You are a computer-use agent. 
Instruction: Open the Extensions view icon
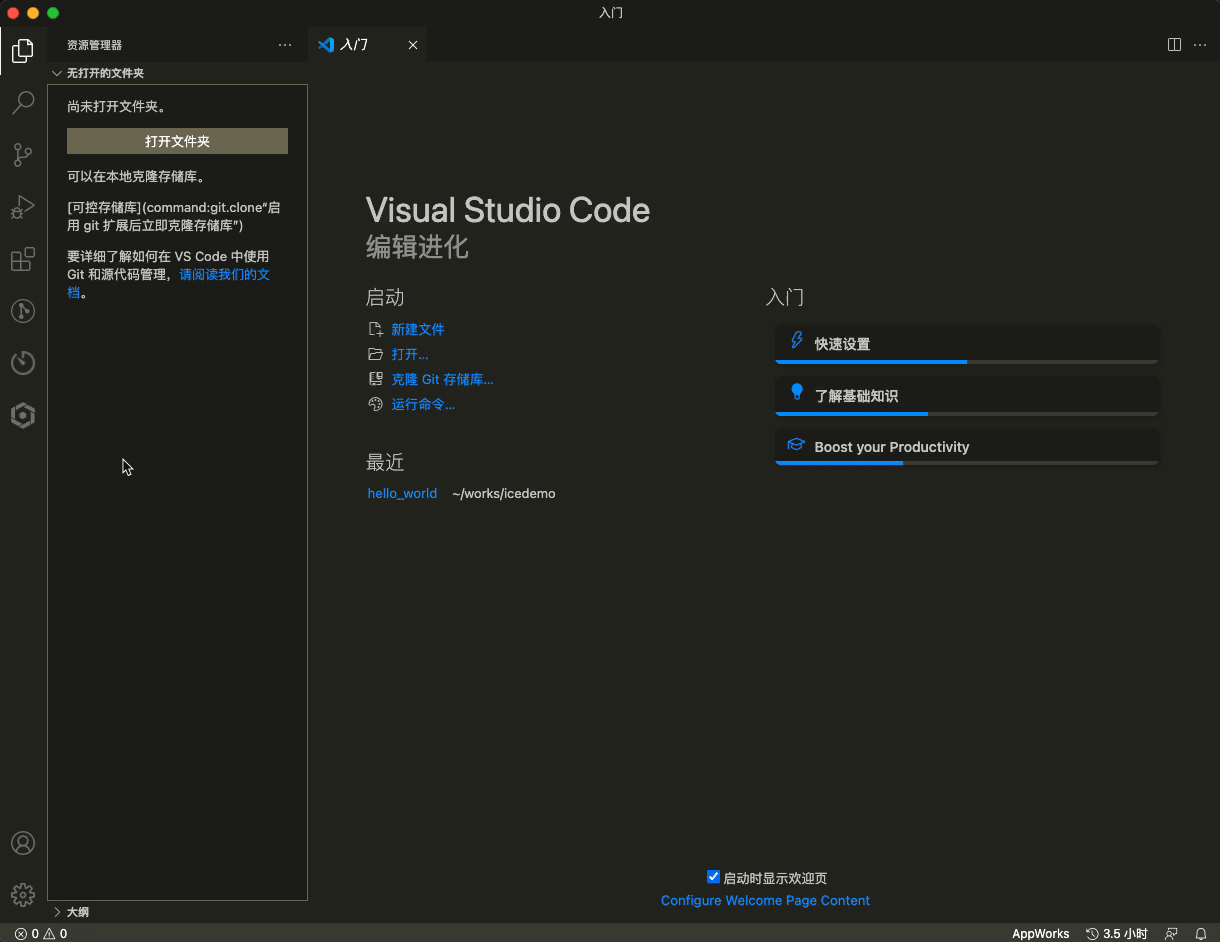pyautogui.click(x=23, y=259)
